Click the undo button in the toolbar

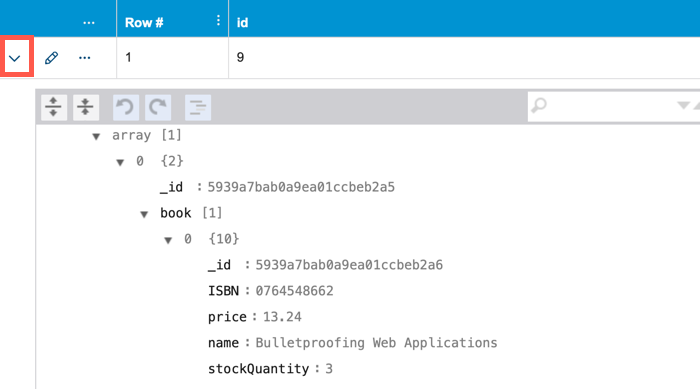125,107
